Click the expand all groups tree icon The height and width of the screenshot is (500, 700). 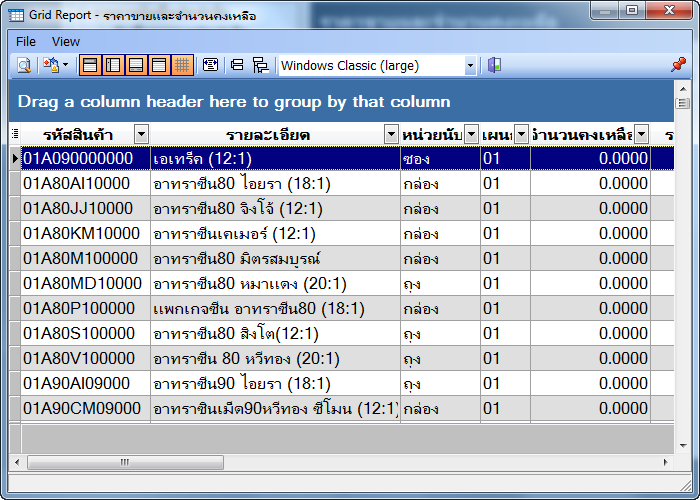tap(260, 65)
